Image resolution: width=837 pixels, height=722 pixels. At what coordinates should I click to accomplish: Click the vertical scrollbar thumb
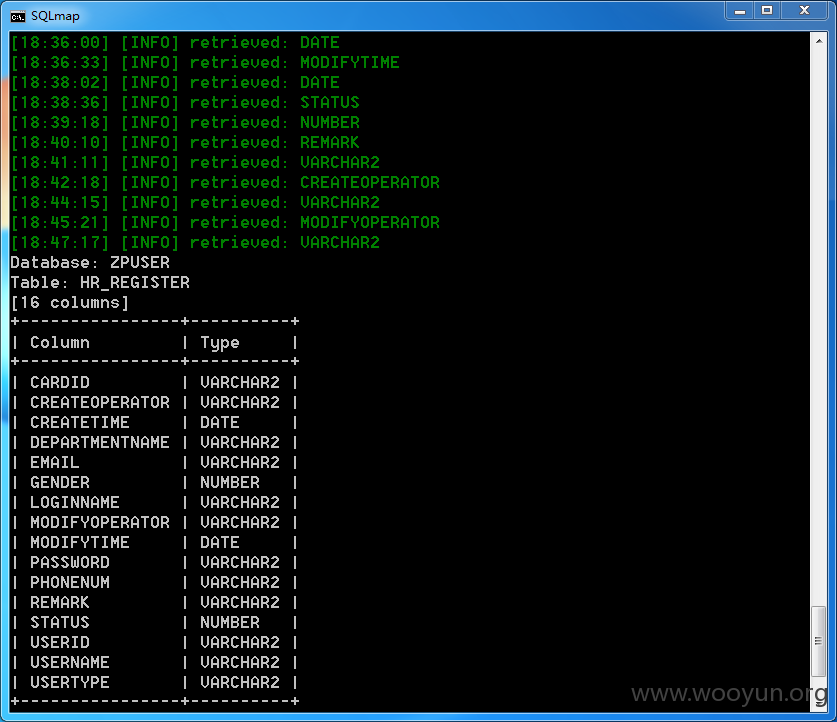pos(818,641)
